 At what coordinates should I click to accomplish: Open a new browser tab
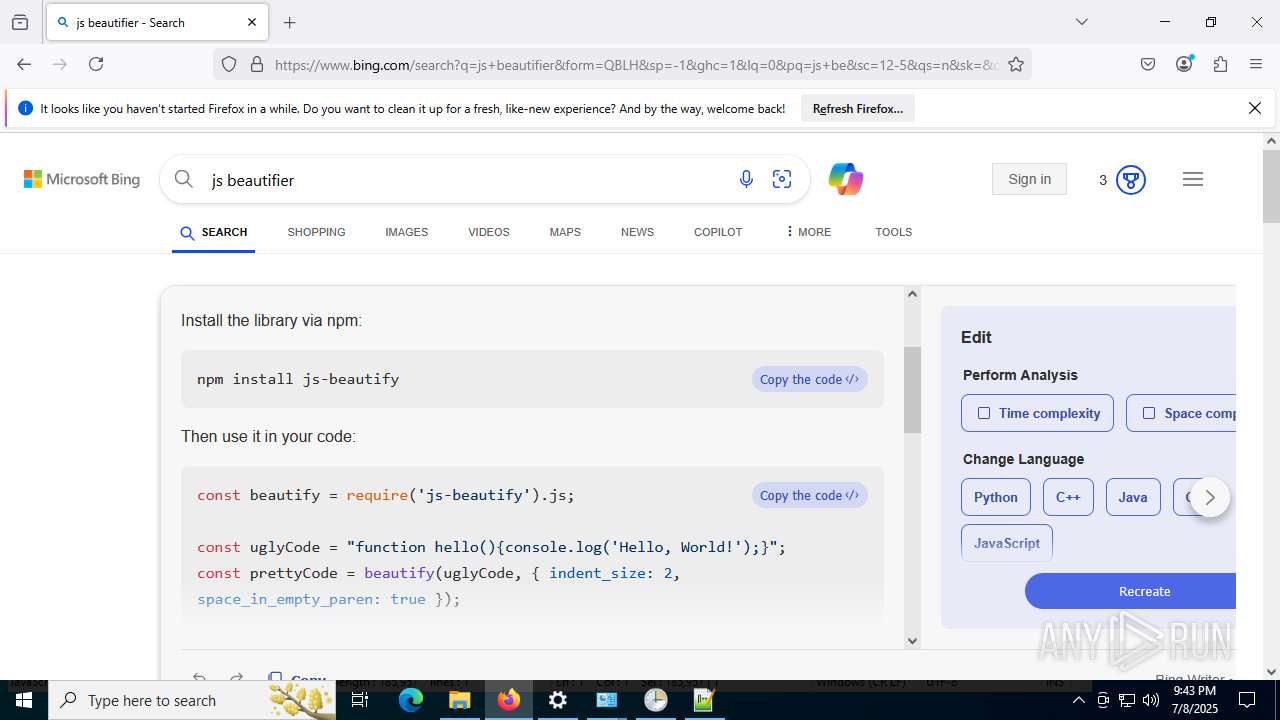tap(290, 22)
